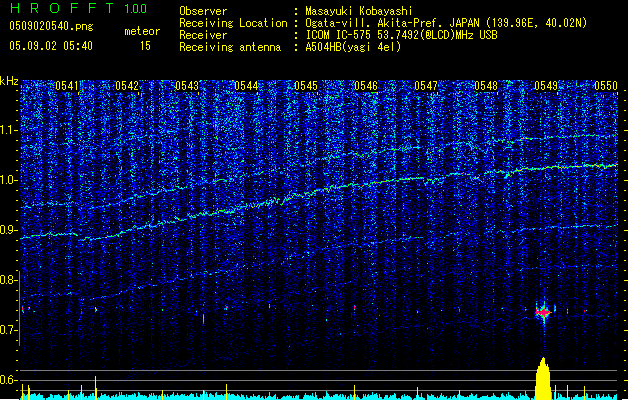Select the 0545 time marker

pos(306,86)
